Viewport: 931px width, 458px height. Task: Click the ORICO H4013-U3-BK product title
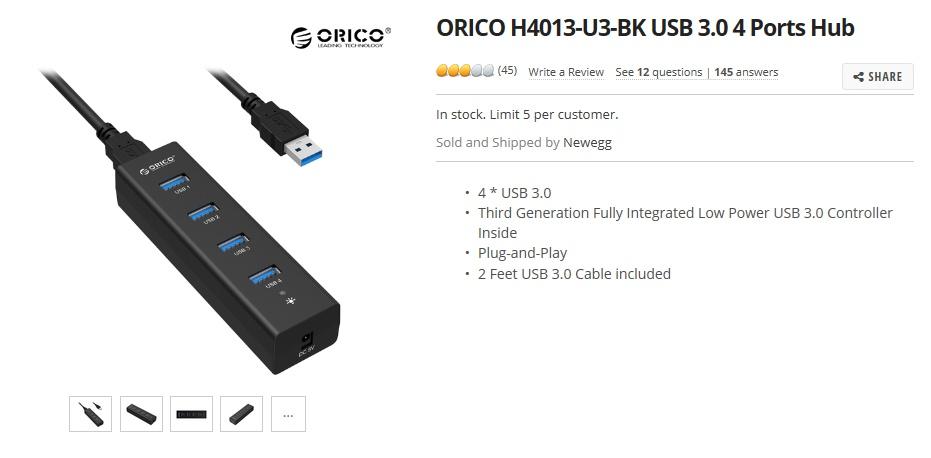645,28
